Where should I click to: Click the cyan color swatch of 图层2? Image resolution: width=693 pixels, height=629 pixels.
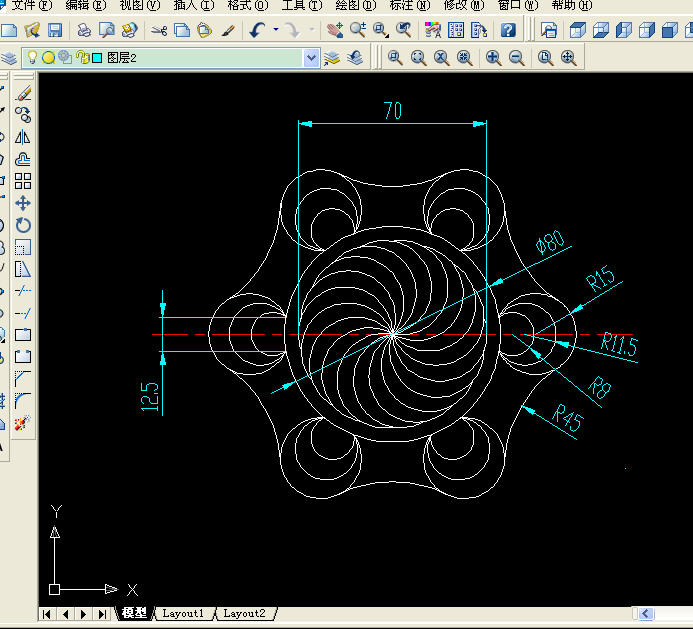97,58
